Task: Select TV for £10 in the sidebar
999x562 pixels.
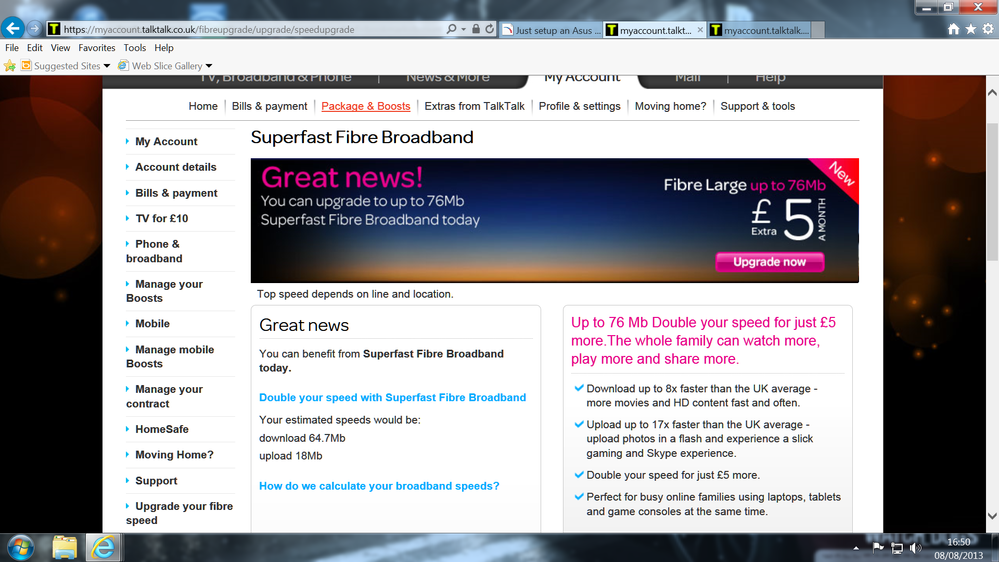Action: [x=161, y=219]
